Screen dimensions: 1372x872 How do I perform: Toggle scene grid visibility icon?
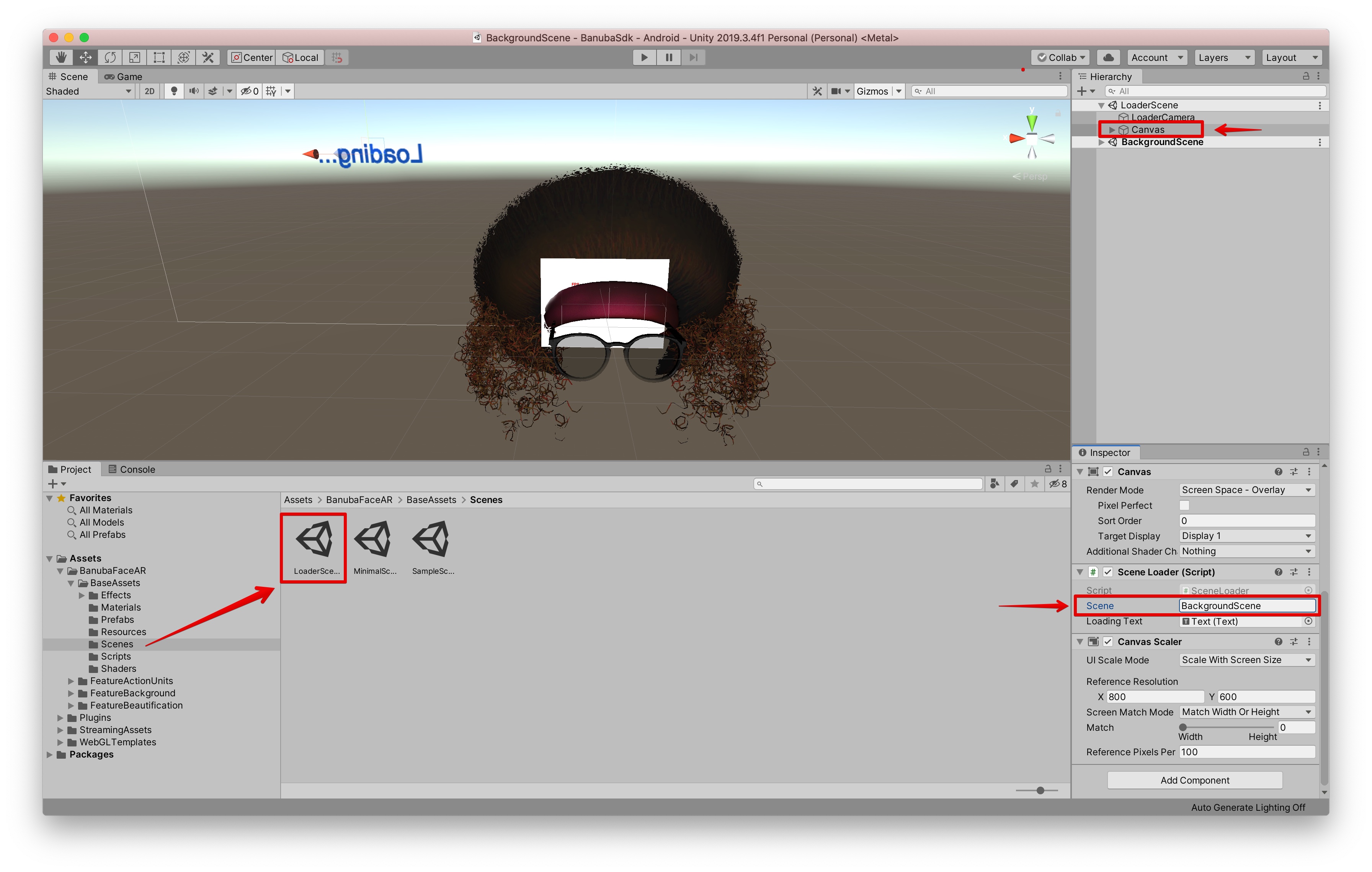[271, 91]
